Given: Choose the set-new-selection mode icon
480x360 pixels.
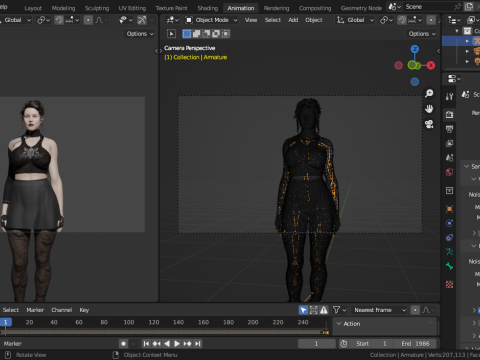Looking at the screenshot, I should click(187, 33).
